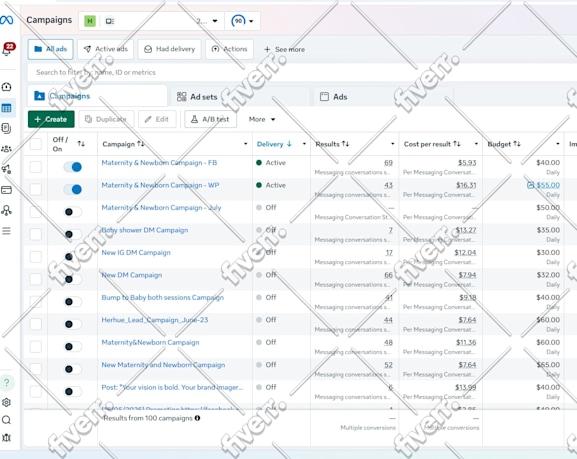Click the Edit button

pos(157,119)
